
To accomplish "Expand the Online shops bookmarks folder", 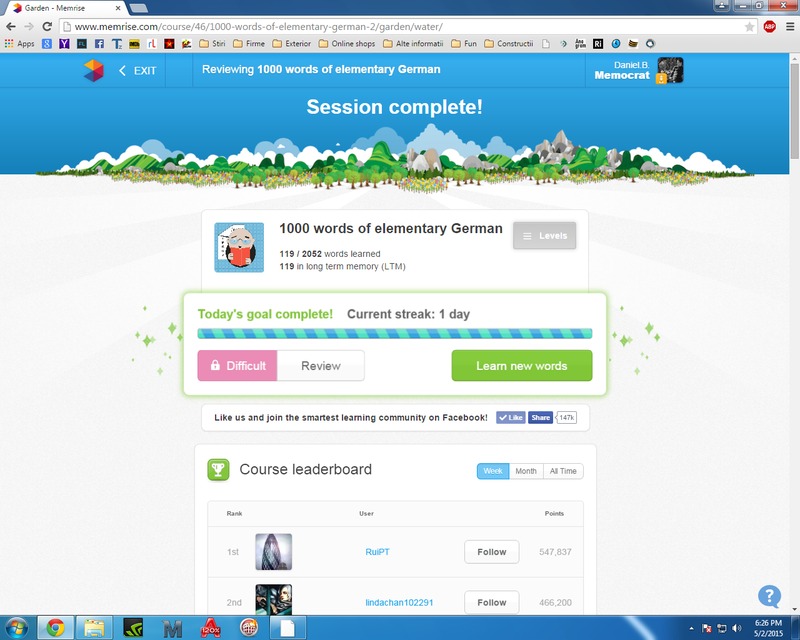I will [x=347, y=43].
